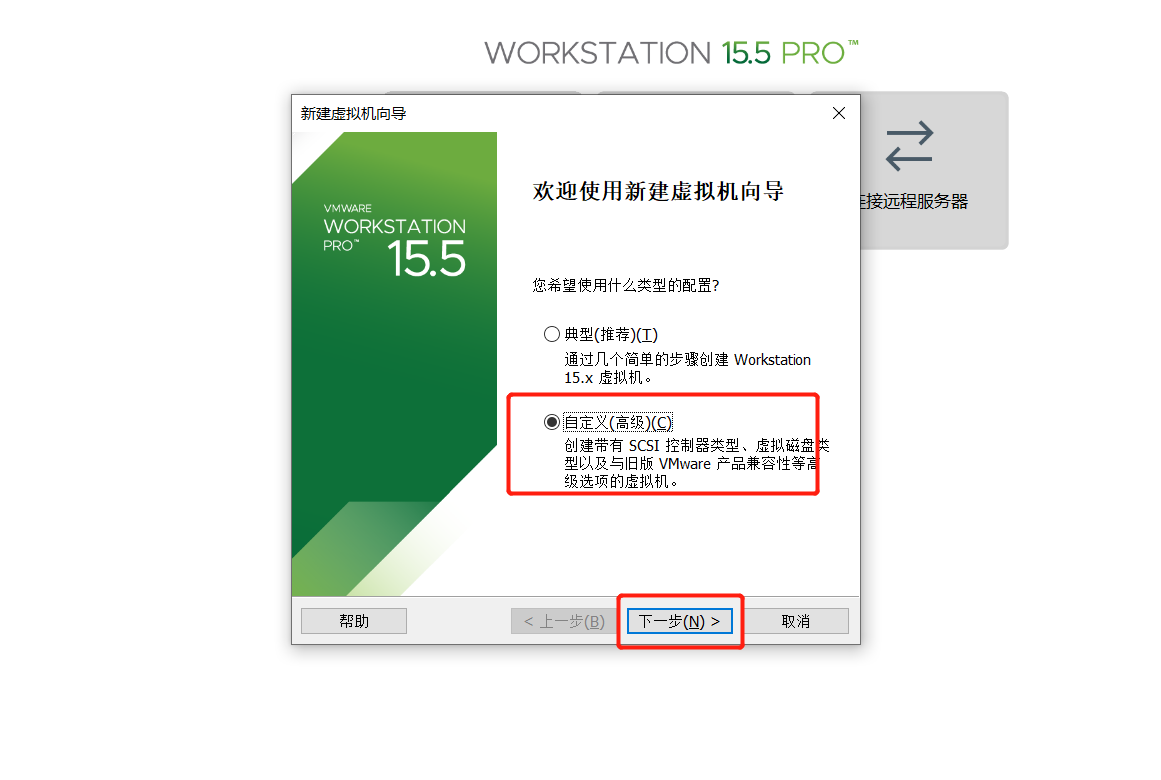Click the 自定义 description mentioning SCSI 控制器类型

[x=697, y=463]
